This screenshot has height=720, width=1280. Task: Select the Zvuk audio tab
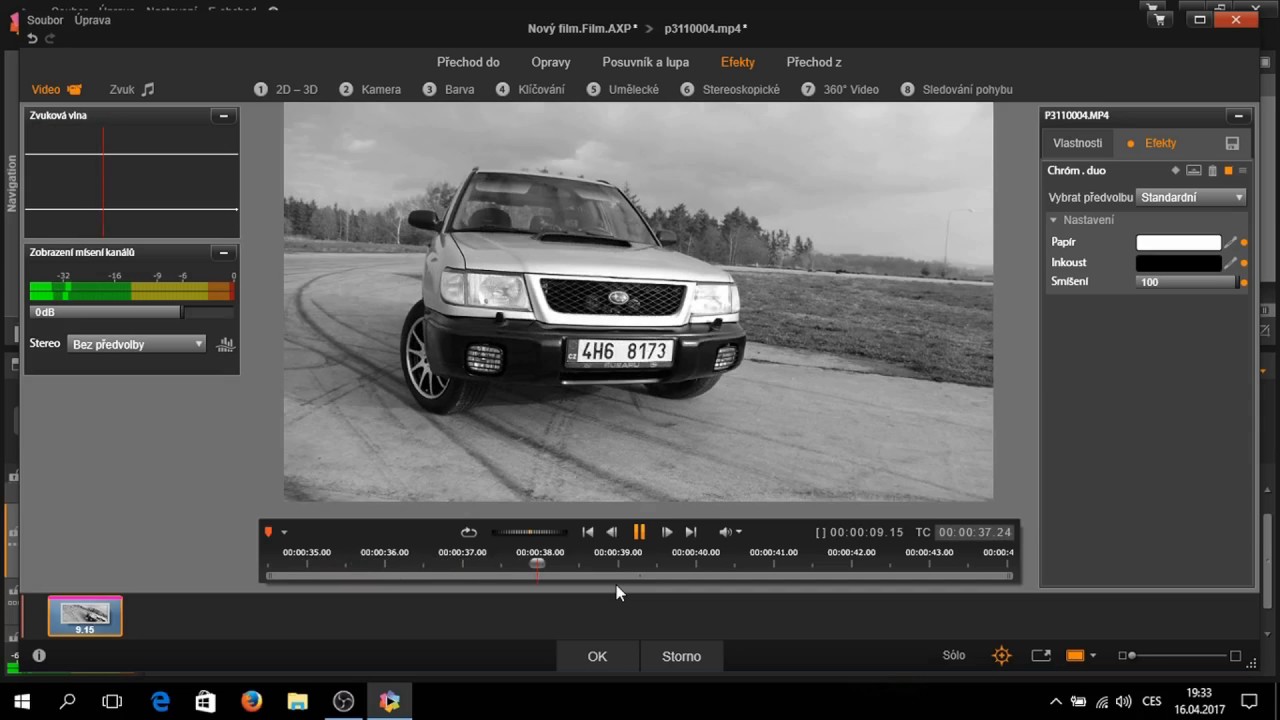coord(132,89)
